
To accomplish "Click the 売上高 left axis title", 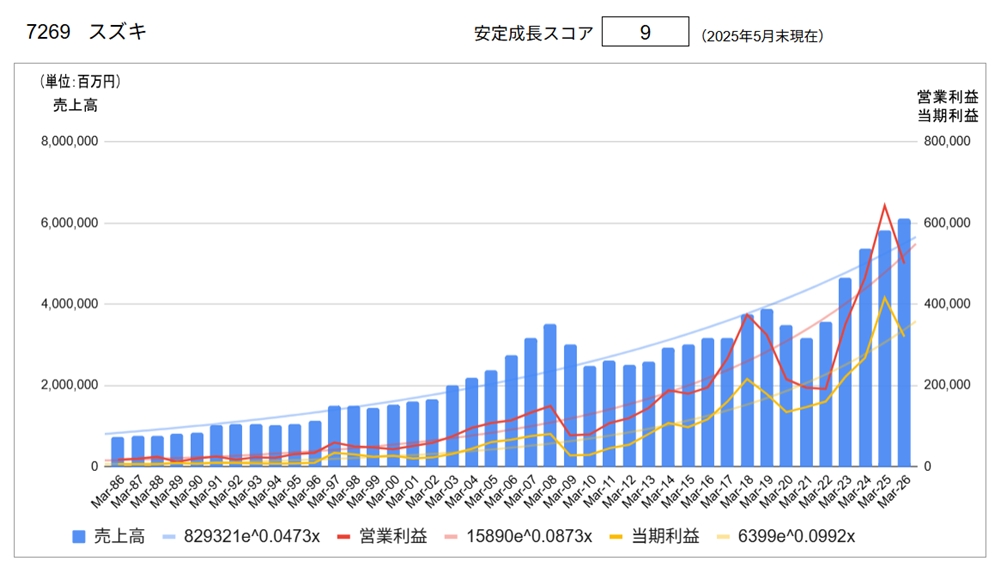I will tap(75, 105).
